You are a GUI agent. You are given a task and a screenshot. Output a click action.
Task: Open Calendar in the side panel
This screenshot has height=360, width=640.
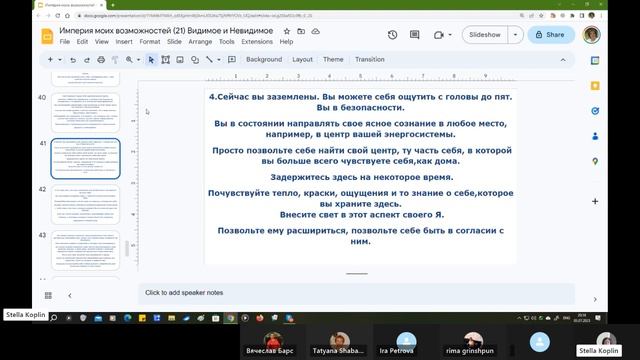pyautogui.click(x=595, y=60)
